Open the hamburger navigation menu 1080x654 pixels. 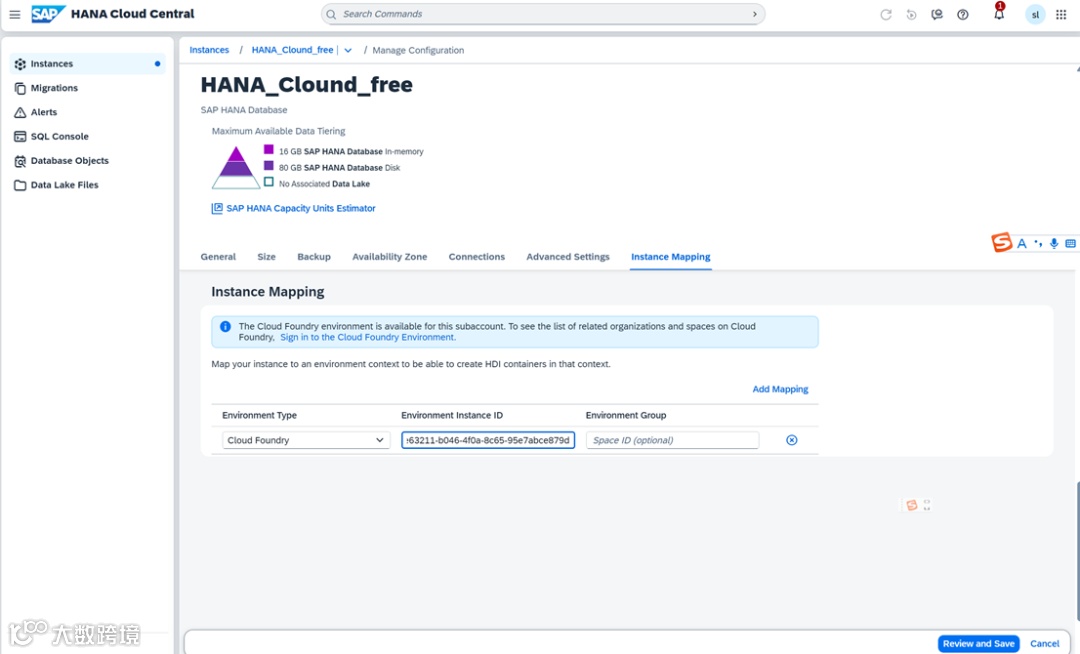click(14, 14)
